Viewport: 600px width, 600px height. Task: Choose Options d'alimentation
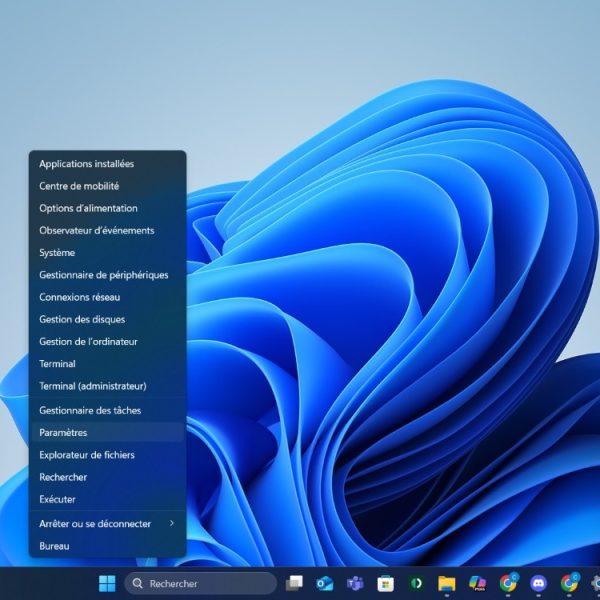tap(108, 208)
